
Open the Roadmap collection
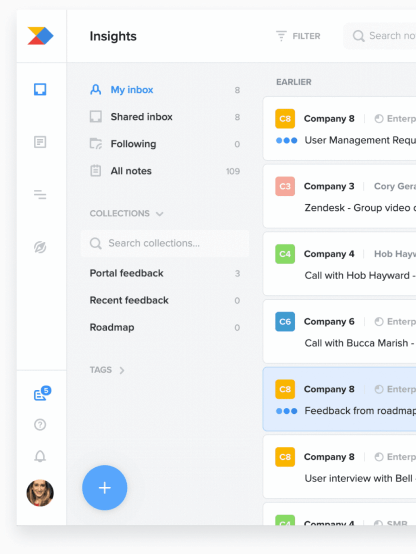pyautogui.click(x=165, y=328)
